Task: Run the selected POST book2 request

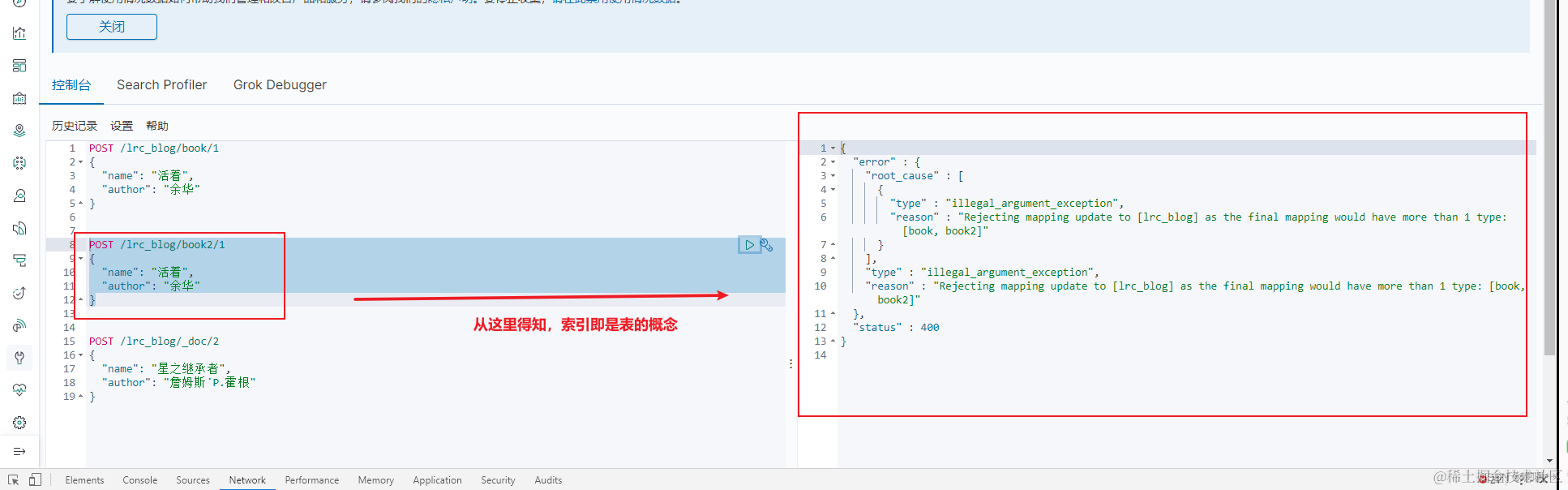Action: [749, 245]
